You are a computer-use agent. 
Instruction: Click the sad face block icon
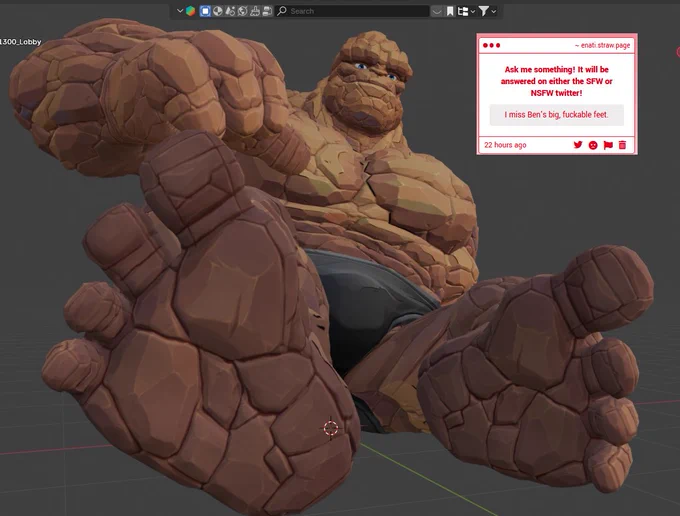(593, 145)
